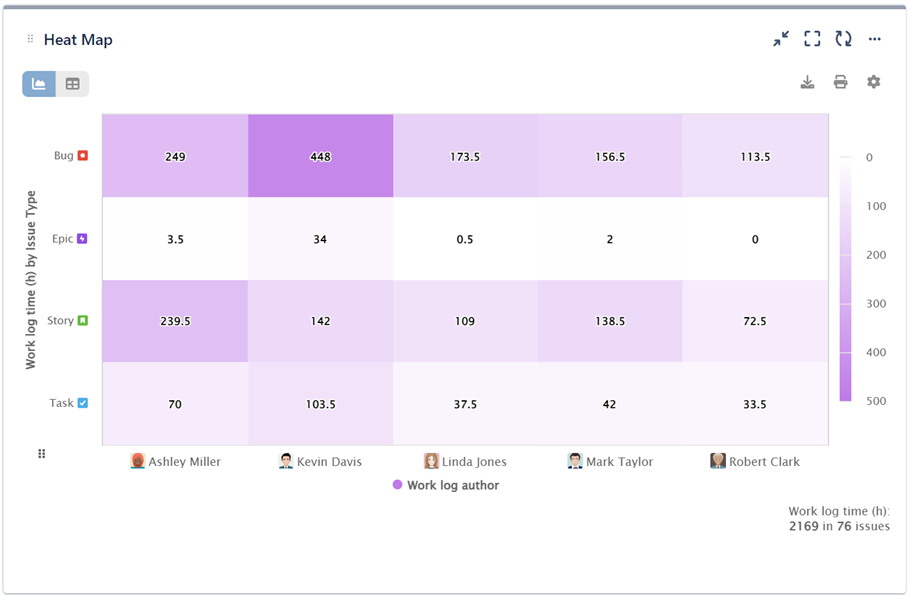Click the axis drag handle below Task

[41, 453]
